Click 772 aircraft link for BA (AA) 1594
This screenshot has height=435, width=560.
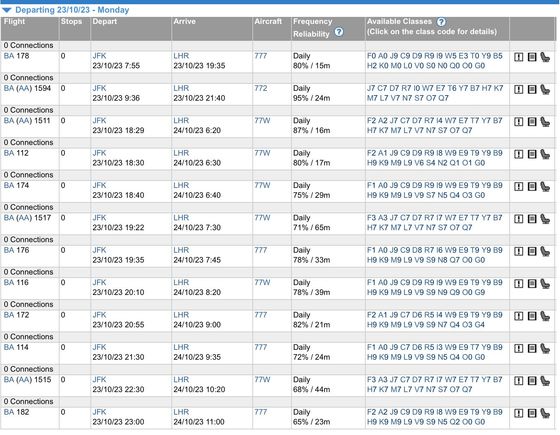point(261,89)
